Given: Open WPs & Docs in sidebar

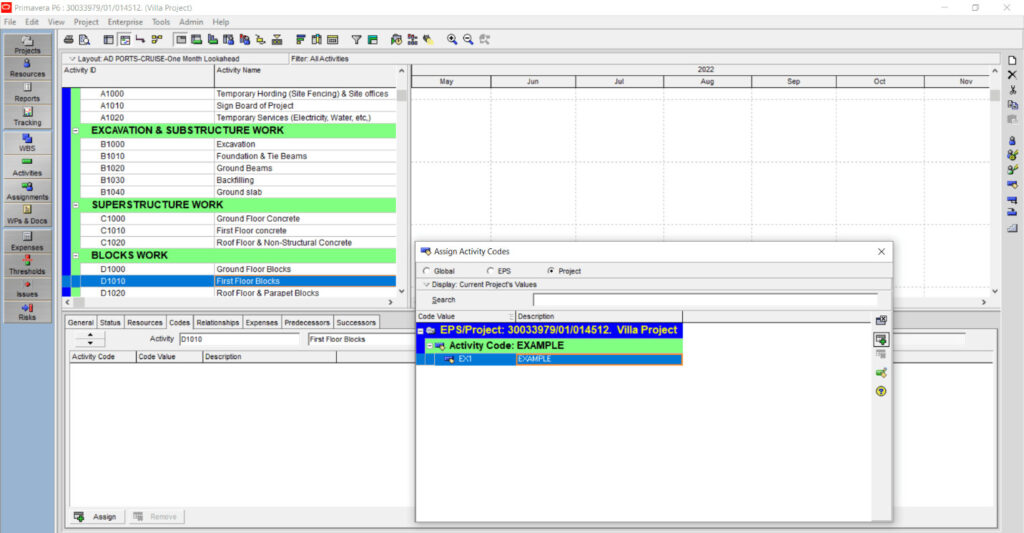Looking at the screenshot, I should click(x=27, y=215).
